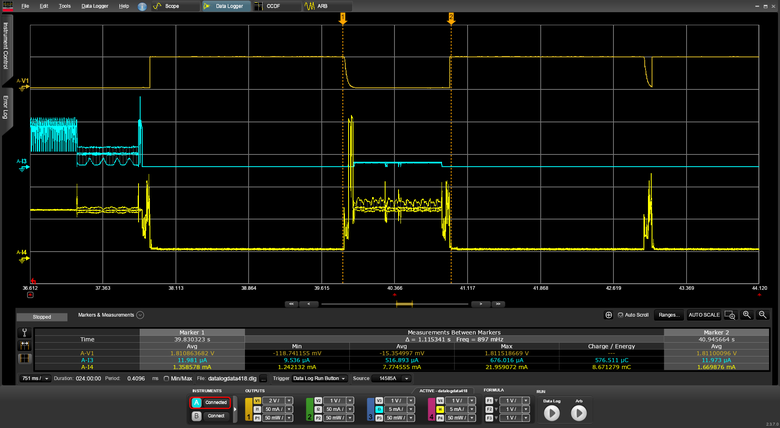Open the Trigger Data Log Run Button dropdown
The image size is (780, 428).
319,379
